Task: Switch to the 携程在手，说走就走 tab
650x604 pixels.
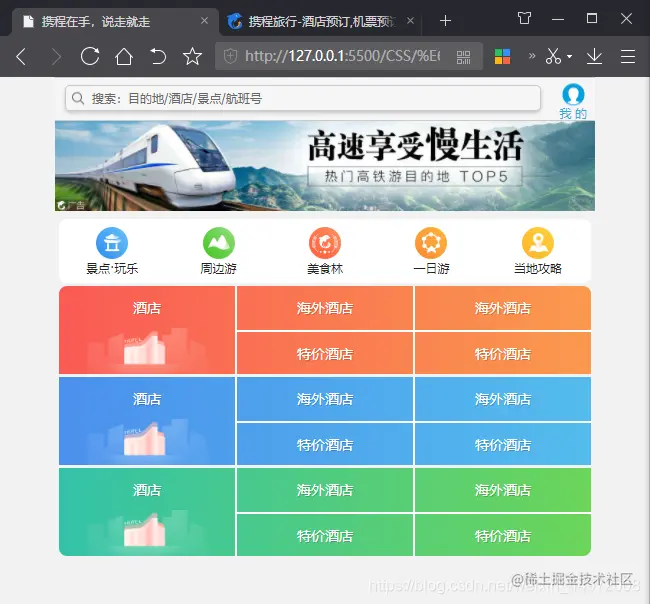Action: pyautogui.click(x=115, y=22)
